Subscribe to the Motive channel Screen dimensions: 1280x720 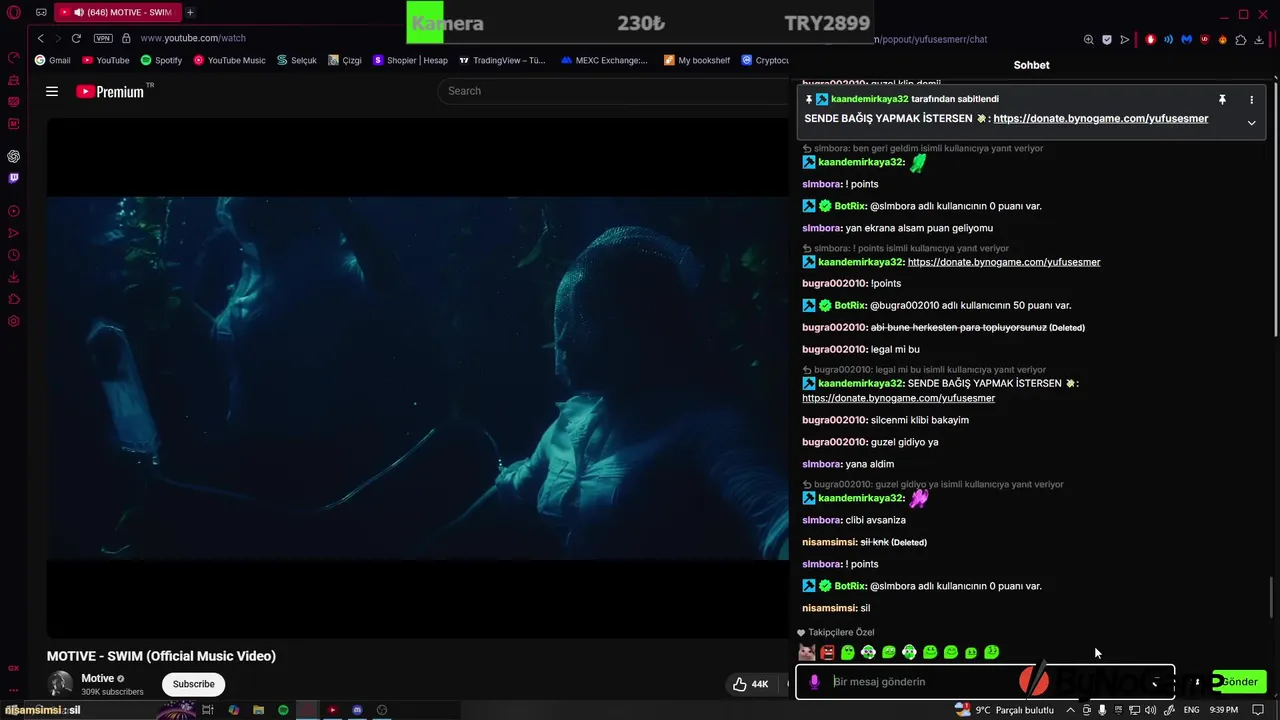point(194,684)
